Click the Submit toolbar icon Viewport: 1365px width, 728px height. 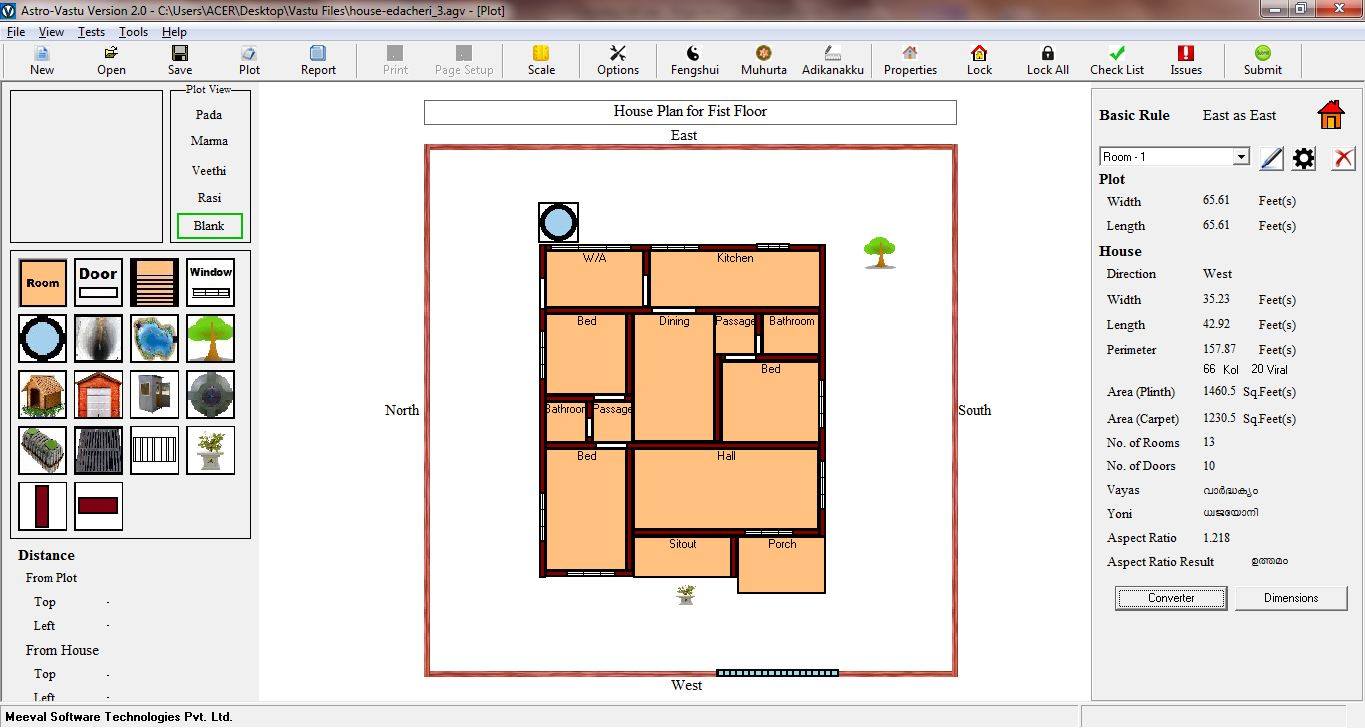[1262, 59]
